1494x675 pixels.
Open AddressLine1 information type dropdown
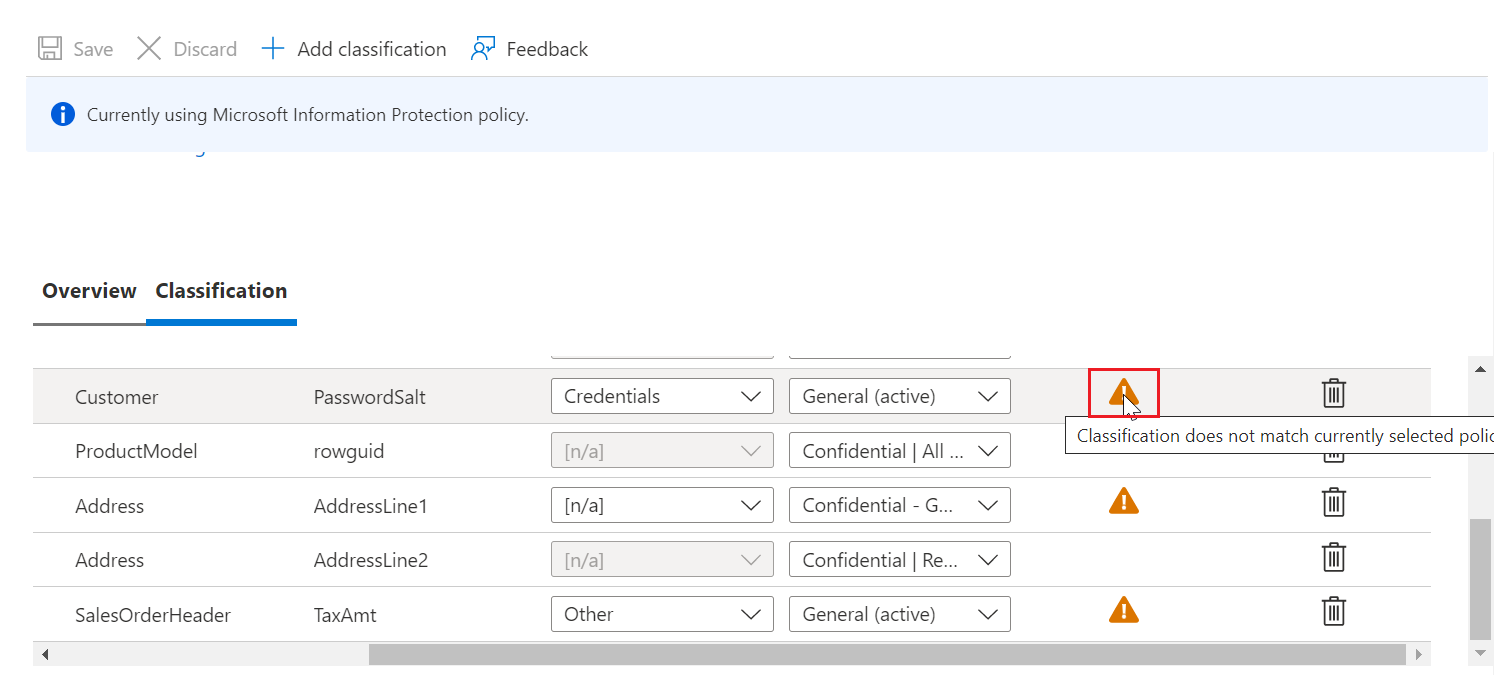(x=662, y=505)
